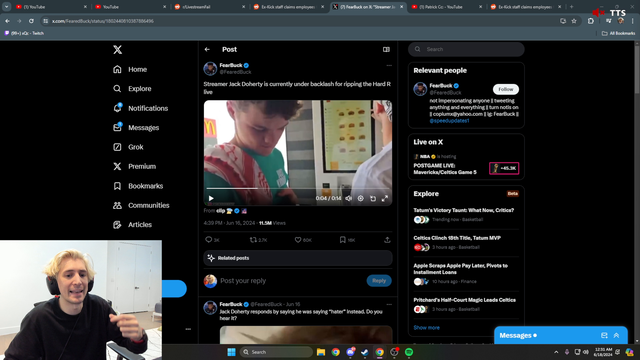Switch to Patrick Cc YouTube tab

pyautogui.click(x=447, y=7)
